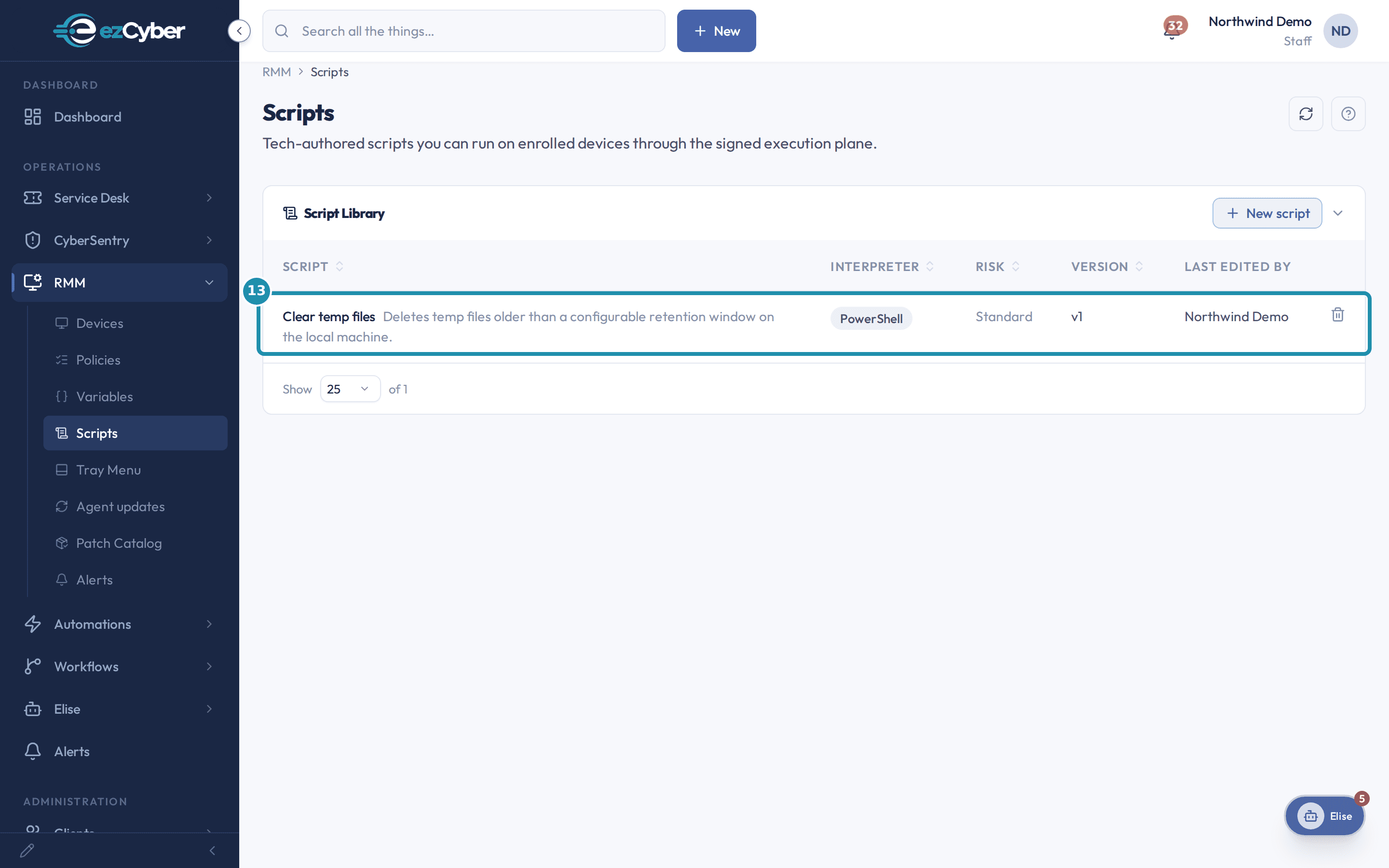This screenshot has height=868, width=1389.
Task: Sort table by Risk column
Action: click(x=997, y=266)
